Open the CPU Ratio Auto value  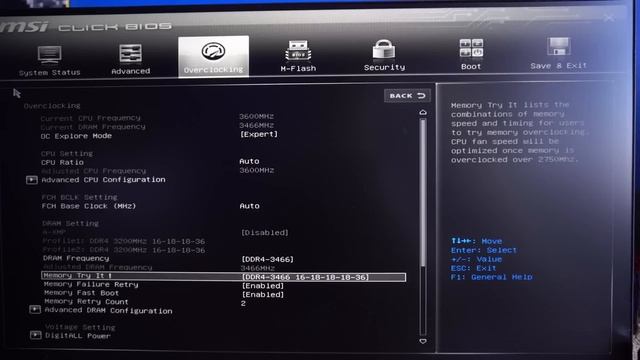pos(249,161)
